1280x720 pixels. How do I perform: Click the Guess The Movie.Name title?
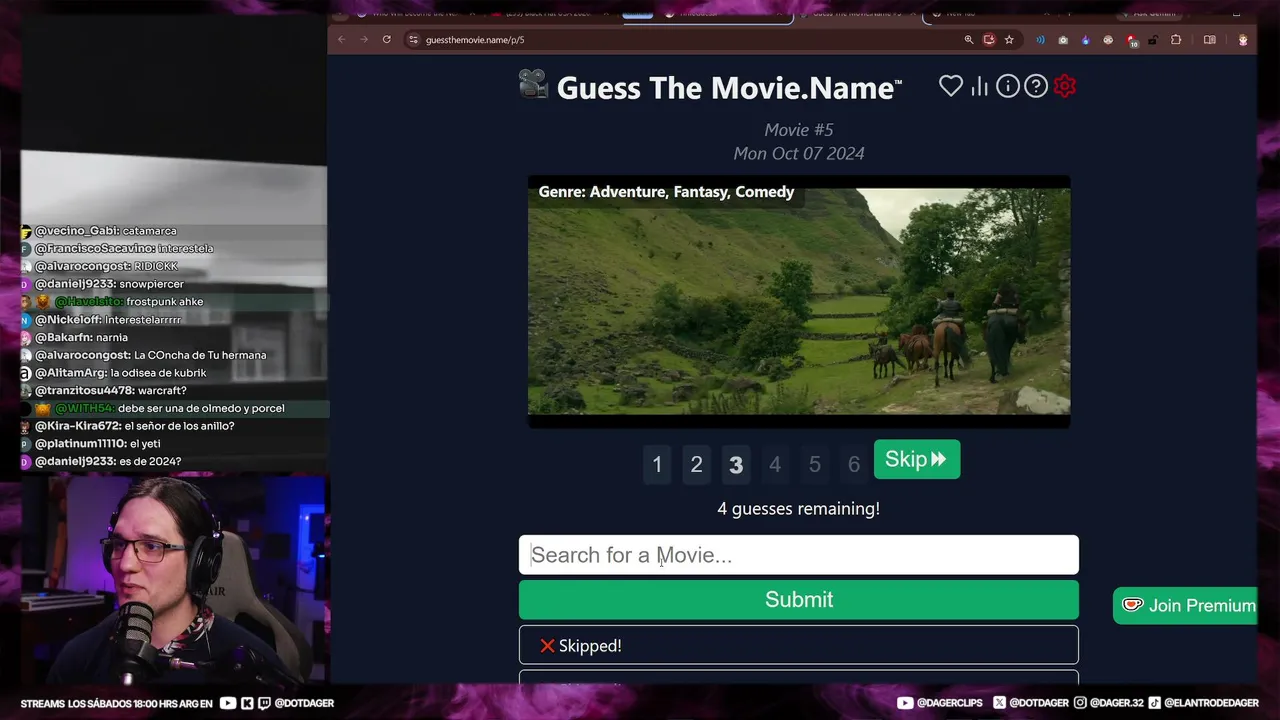[729, 88]
